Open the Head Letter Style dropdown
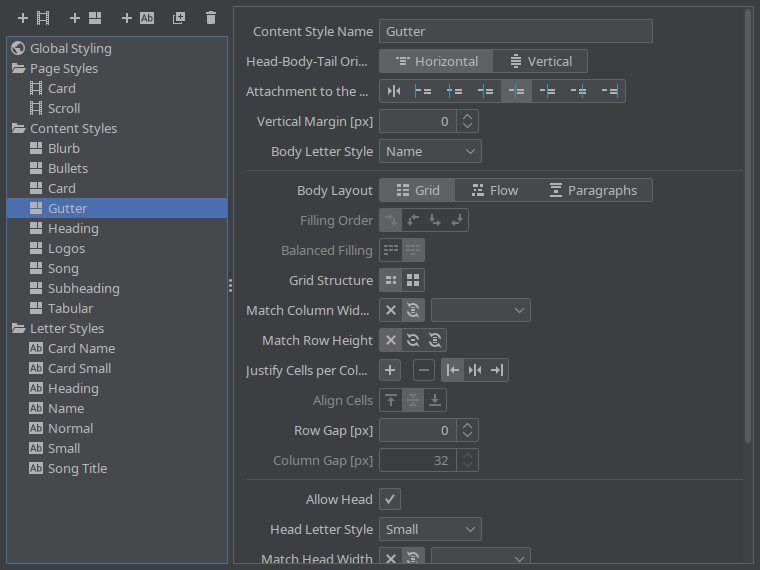Screen dimensions: 760x570 430,530
